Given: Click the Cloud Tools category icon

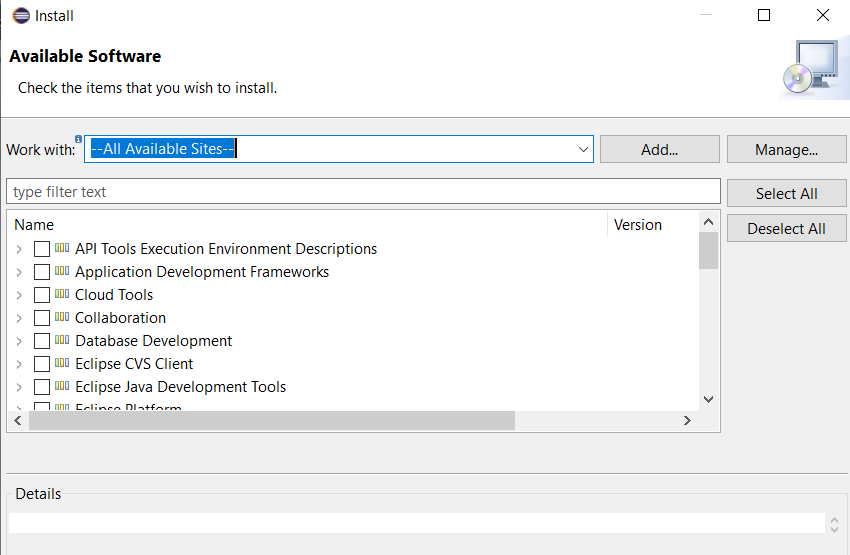Looking at the screenshot, I should point(62,294).
